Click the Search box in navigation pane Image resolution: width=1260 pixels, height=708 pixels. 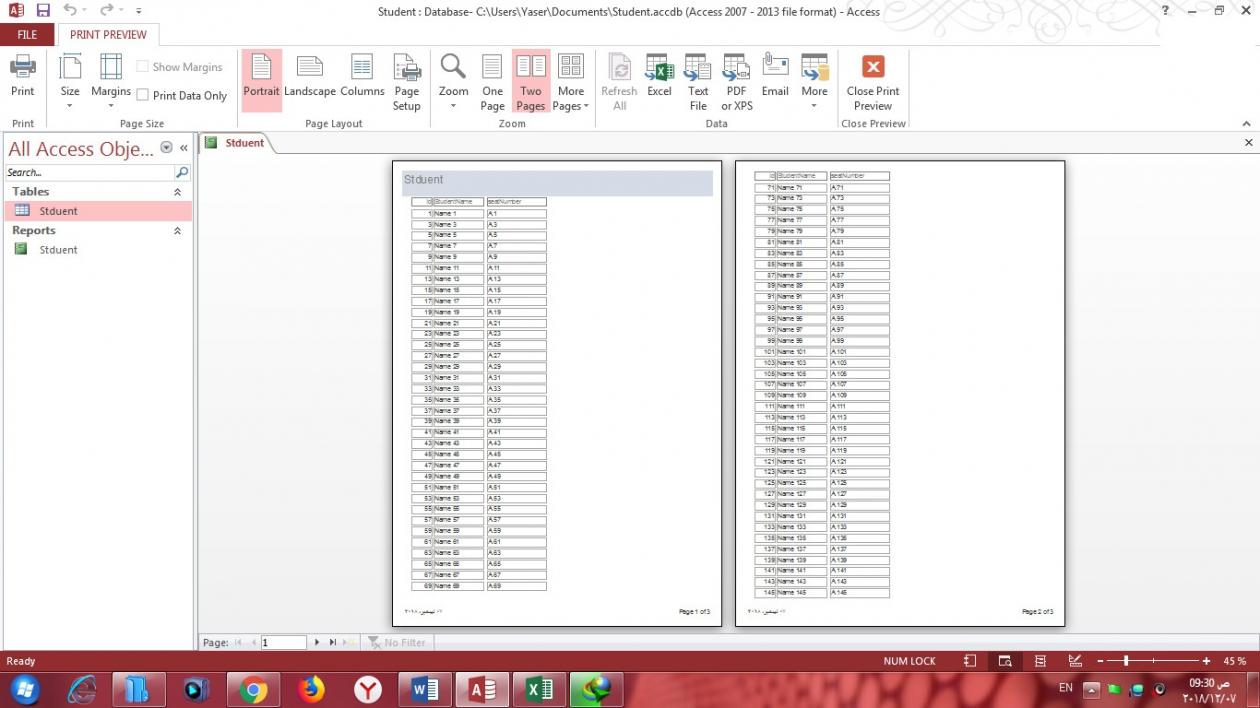[x=90, y=172]
